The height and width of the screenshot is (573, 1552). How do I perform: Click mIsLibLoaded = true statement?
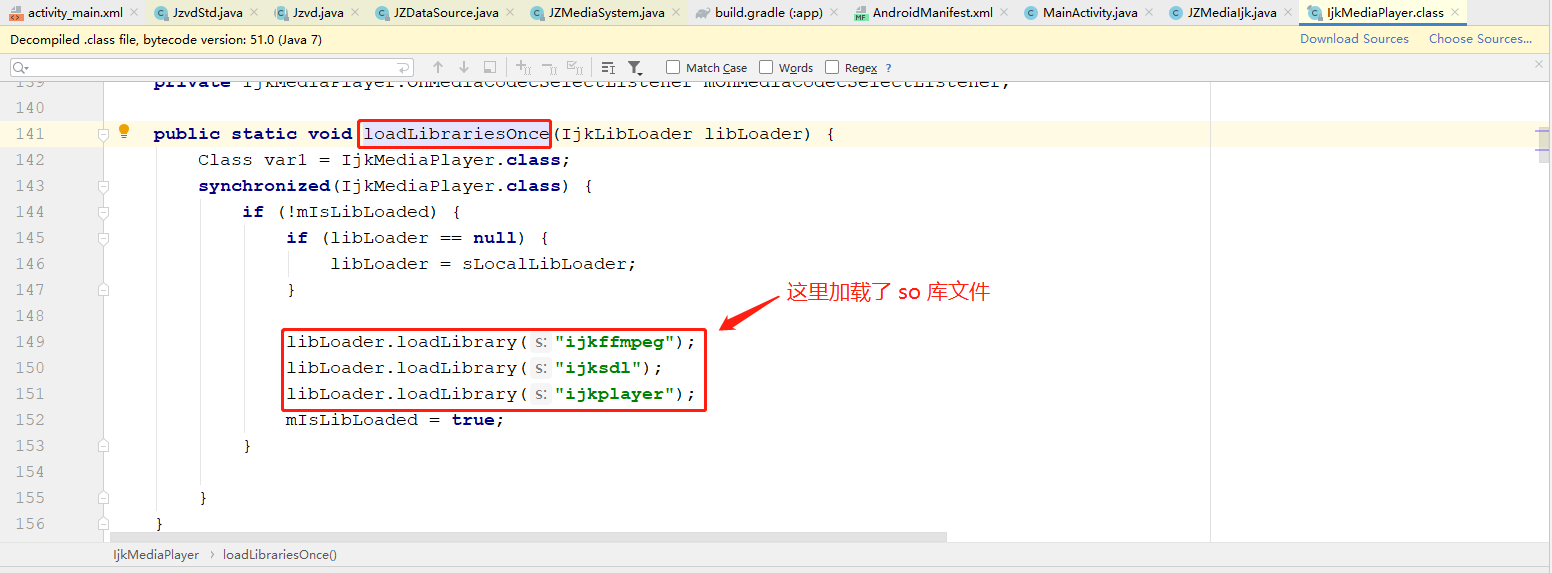[x=394, y=420]
